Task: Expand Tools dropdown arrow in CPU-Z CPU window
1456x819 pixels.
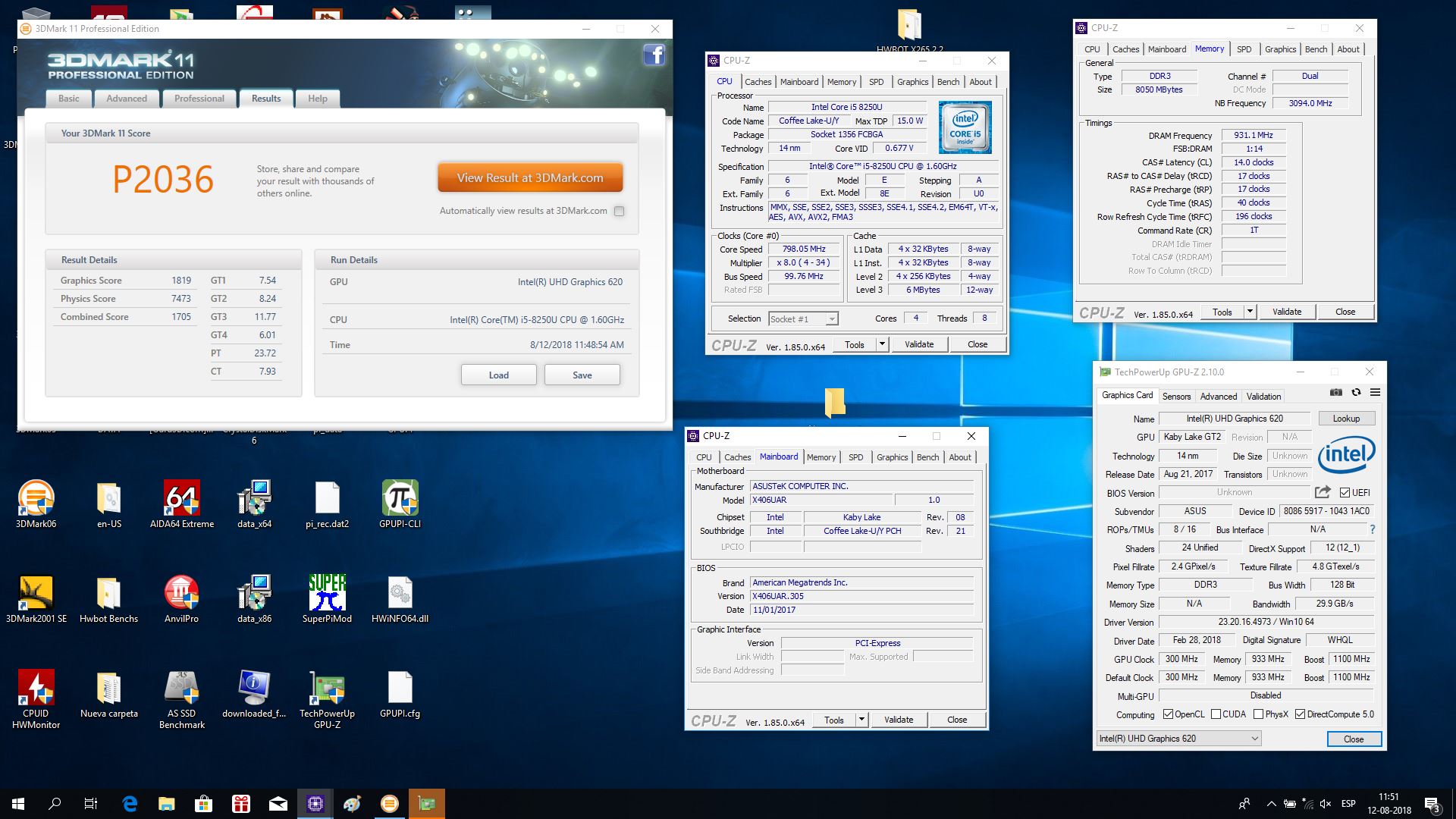Action: pos(881,344)
